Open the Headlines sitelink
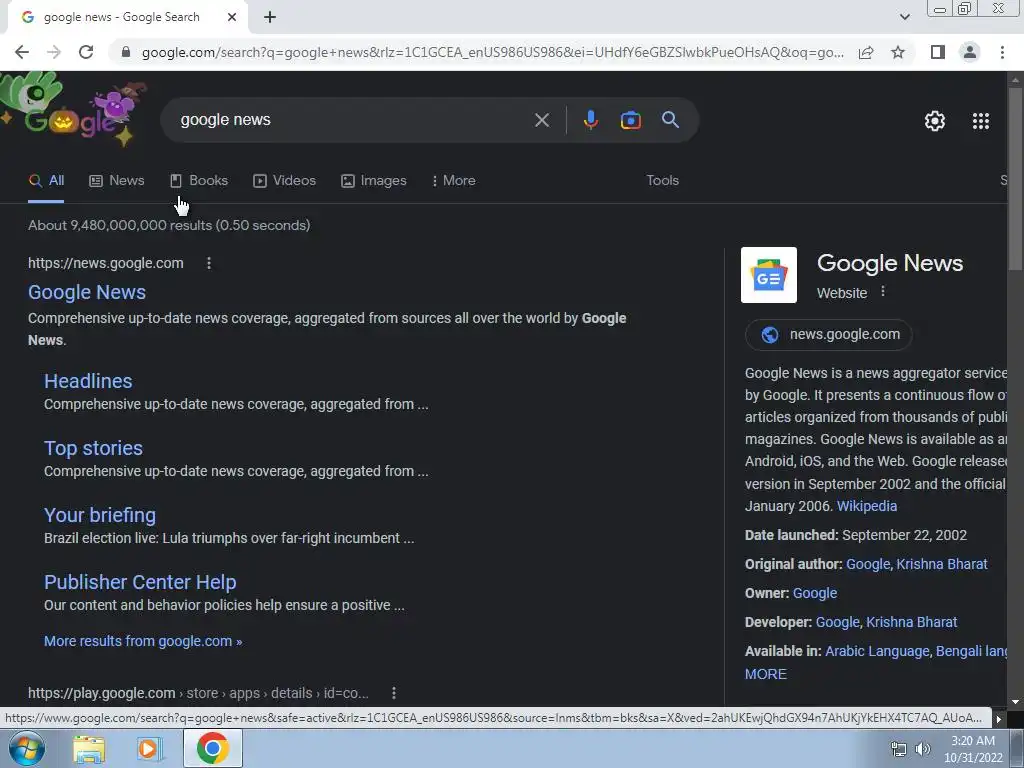 point(88,381)
